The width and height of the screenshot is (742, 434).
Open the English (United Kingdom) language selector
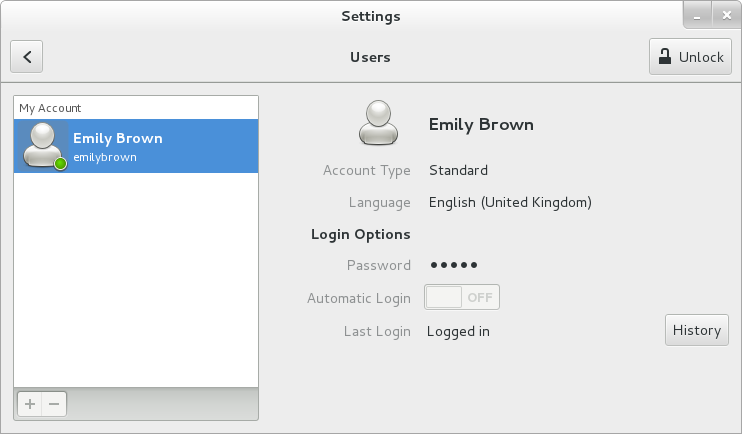point(510,202)
